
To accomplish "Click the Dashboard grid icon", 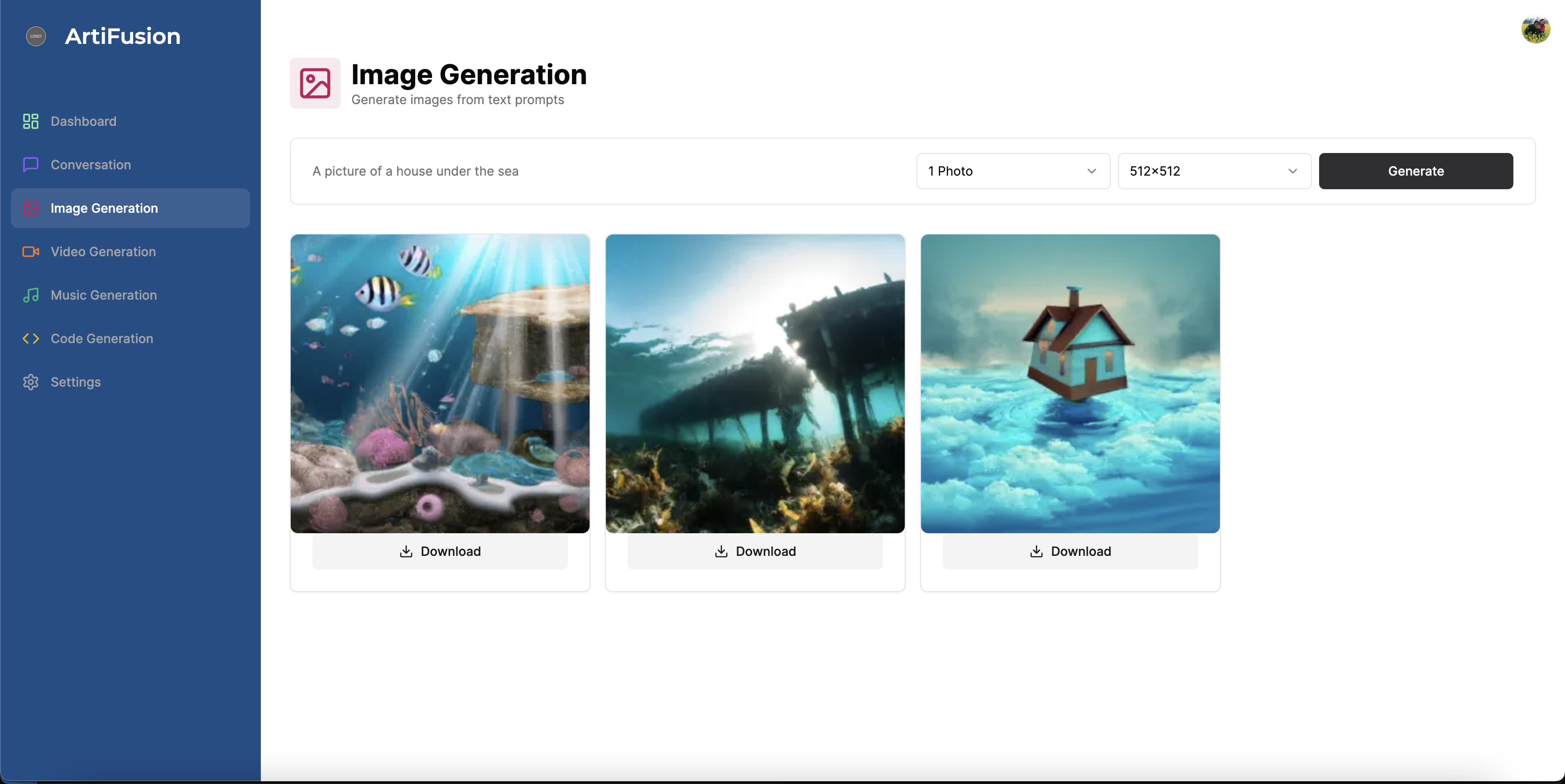I will pos(30,121).
